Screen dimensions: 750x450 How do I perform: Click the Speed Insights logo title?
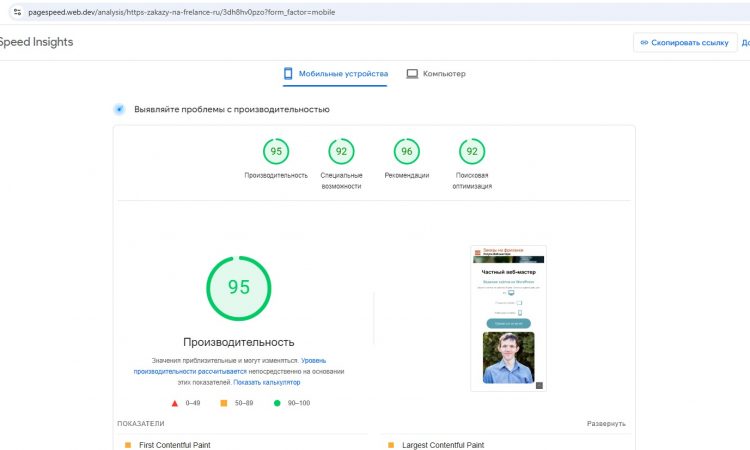pos(36,42)
